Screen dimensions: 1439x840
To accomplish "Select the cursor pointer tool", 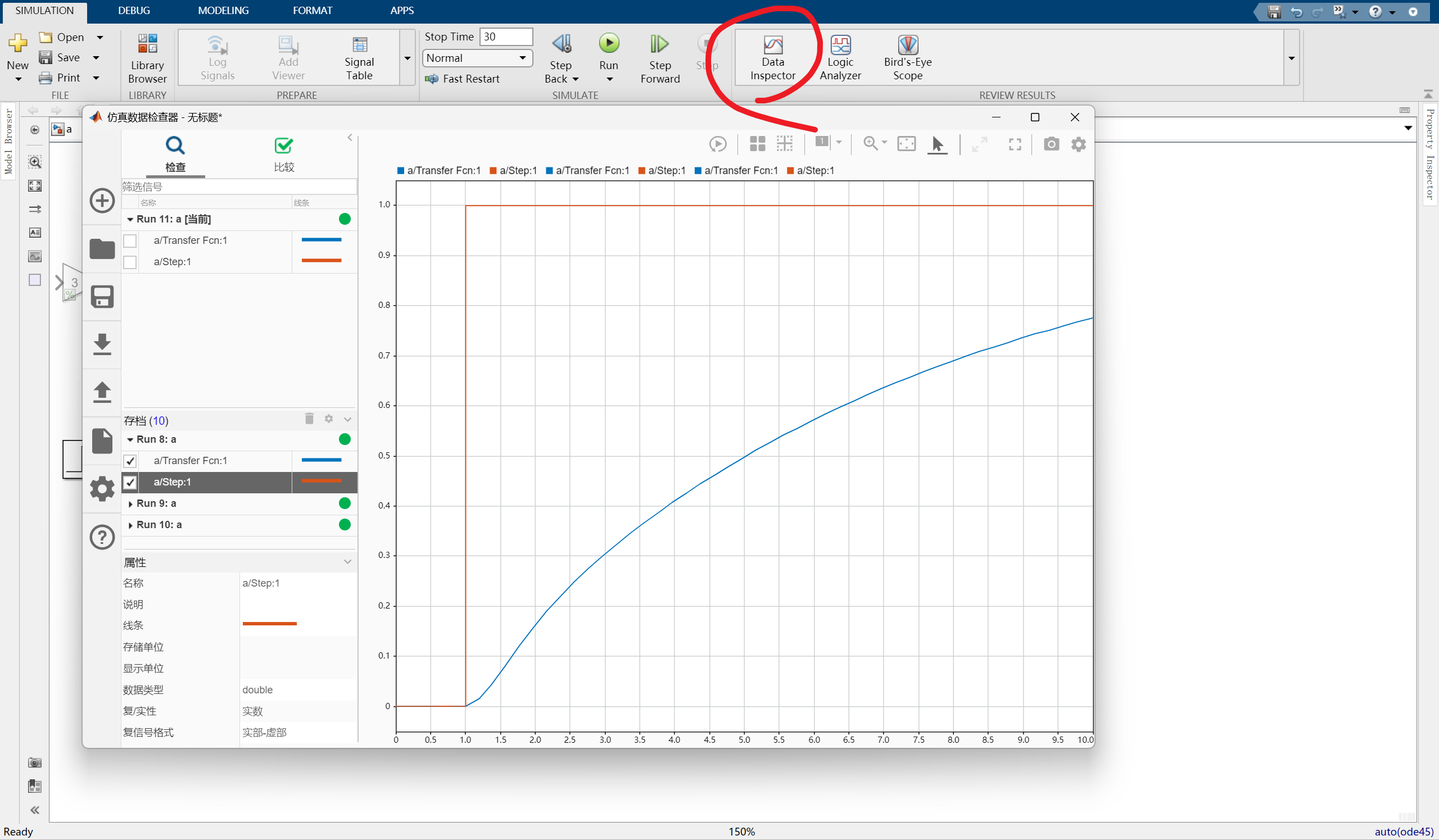I will (937, 144).
